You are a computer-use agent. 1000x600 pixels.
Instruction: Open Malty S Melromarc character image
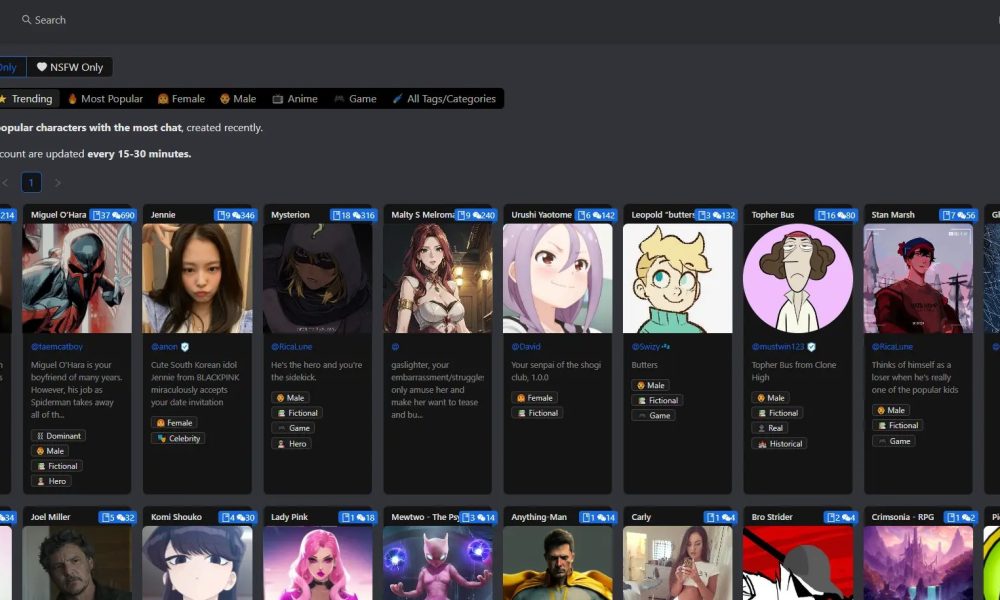tap(438, 278)
